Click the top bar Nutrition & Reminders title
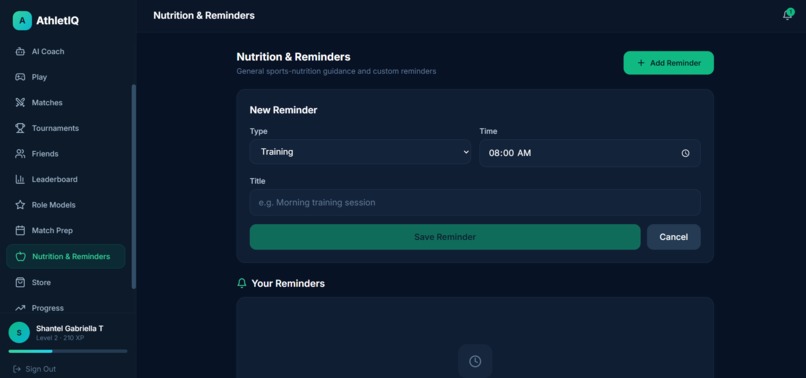The height and width of the screenshot is (378, 806). pos(204,15)
